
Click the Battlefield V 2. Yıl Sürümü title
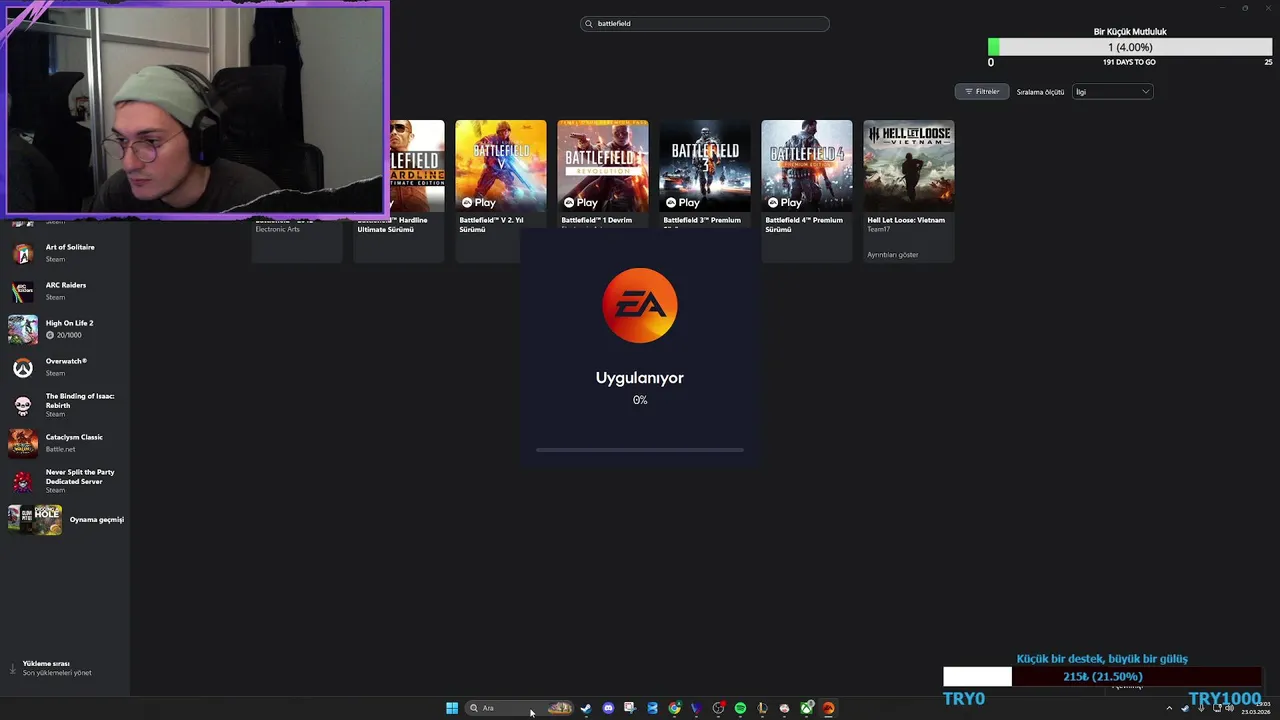[x=492, y=225]
